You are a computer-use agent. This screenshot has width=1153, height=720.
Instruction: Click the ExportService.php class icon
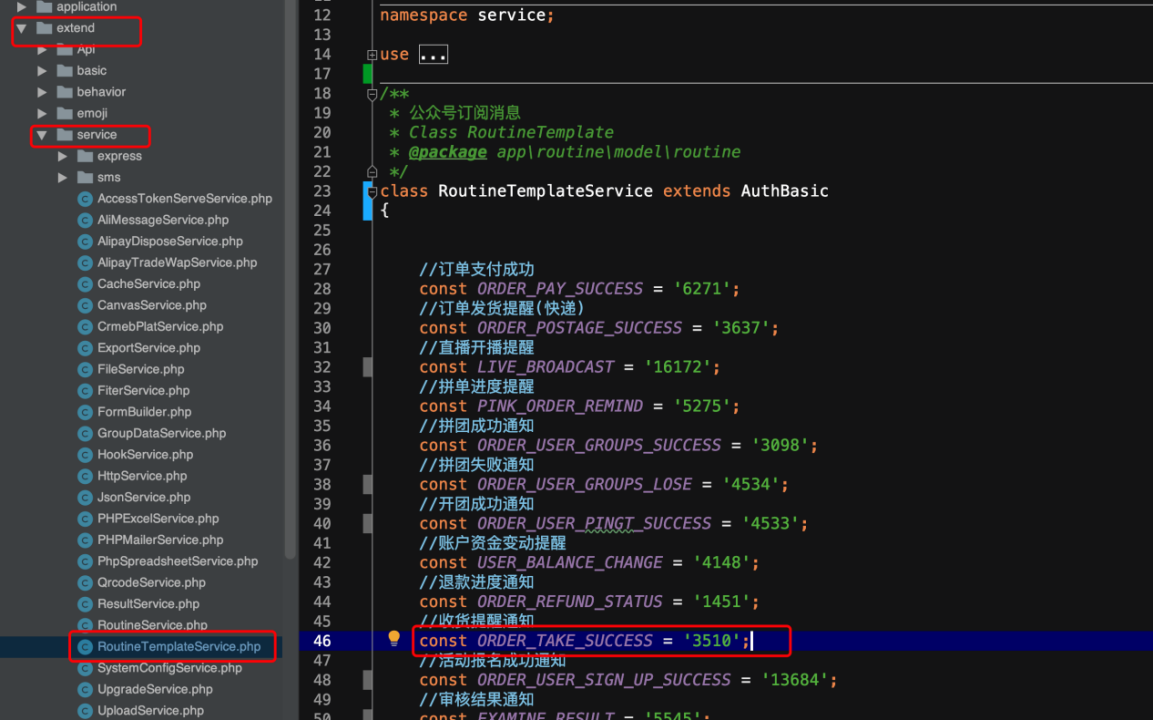pos(85,348)
